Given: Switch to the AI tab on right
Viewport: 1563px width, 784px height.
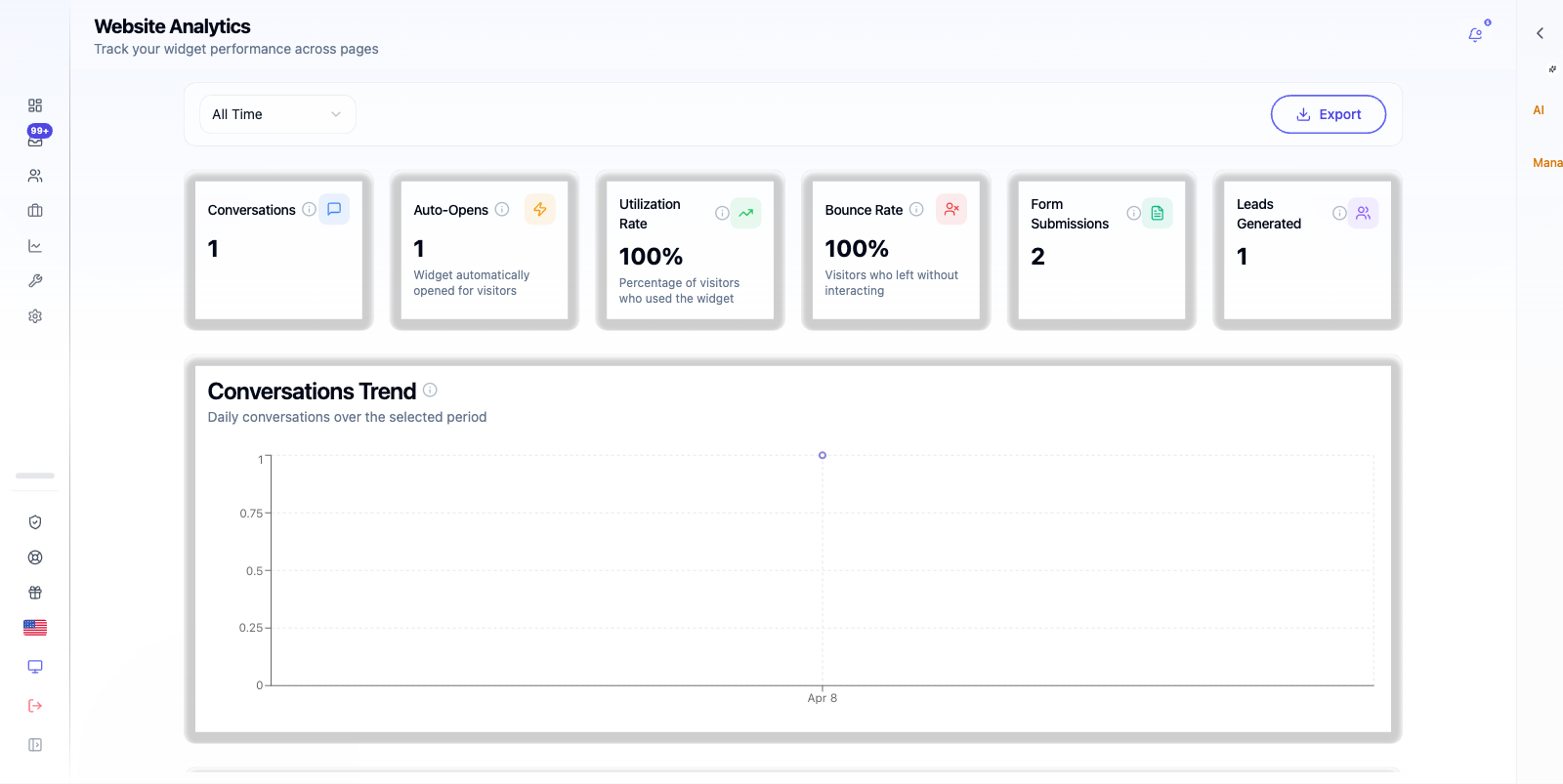Looking at the screenshot, I should pos(1539,110).
